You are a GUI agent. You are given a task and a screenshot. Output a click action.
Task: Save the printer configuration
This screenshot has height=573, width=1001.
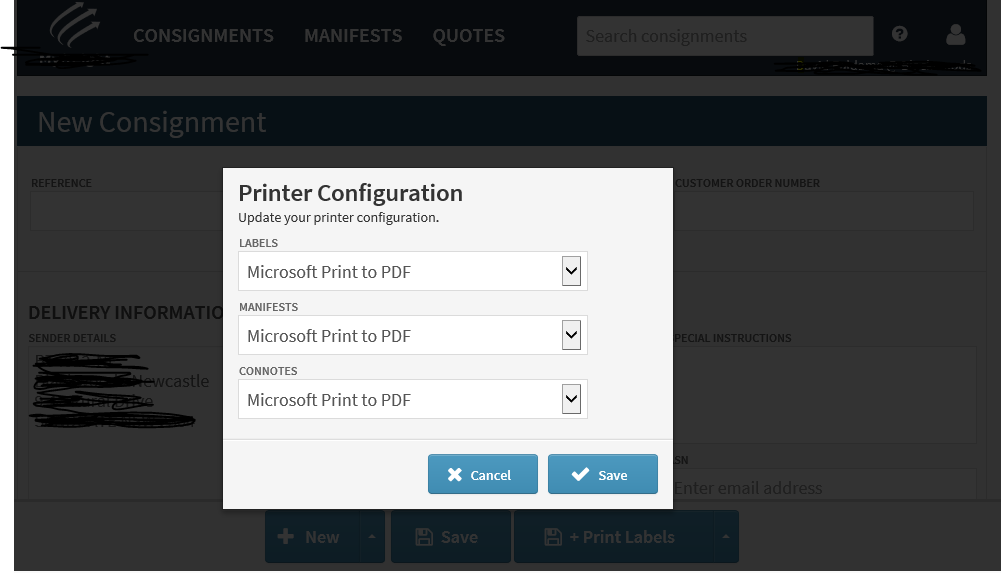pyautogui.click(x=603, y=475)
